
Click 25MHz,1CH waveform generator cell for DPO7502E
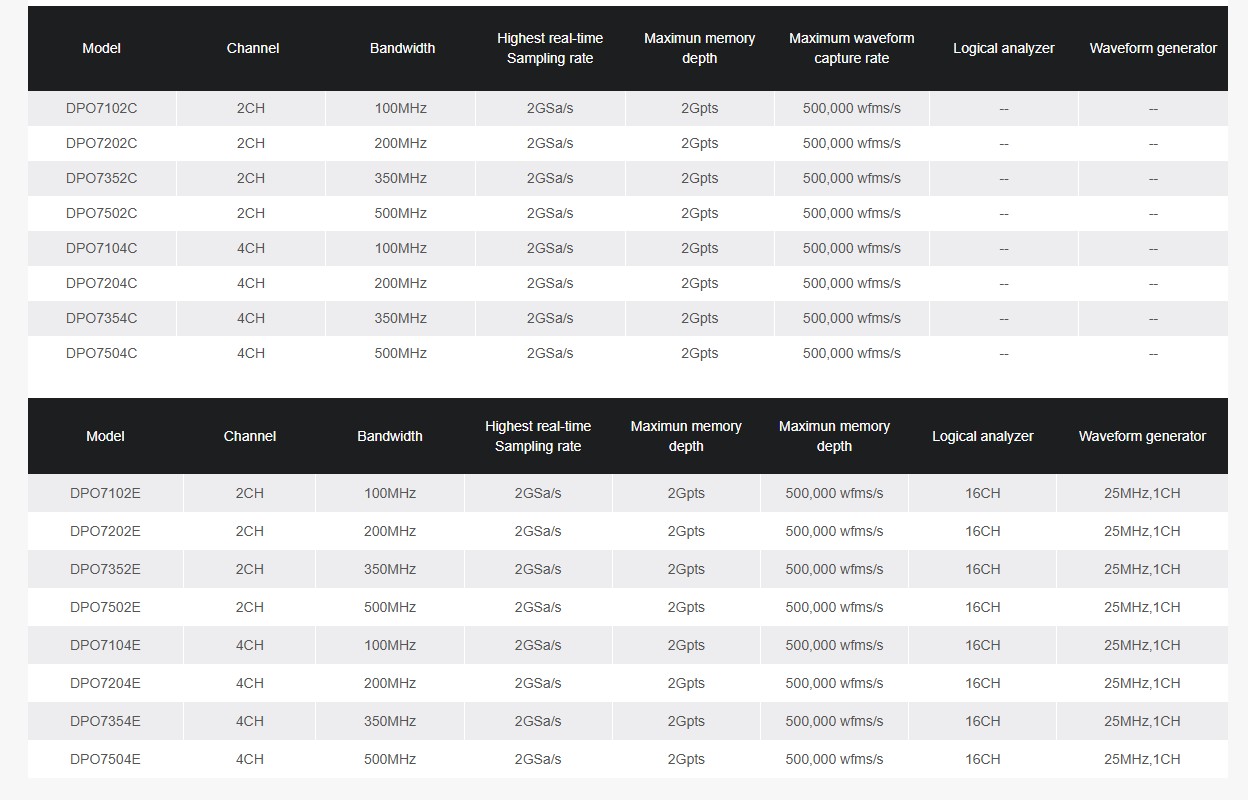[x=1142, y=607]
